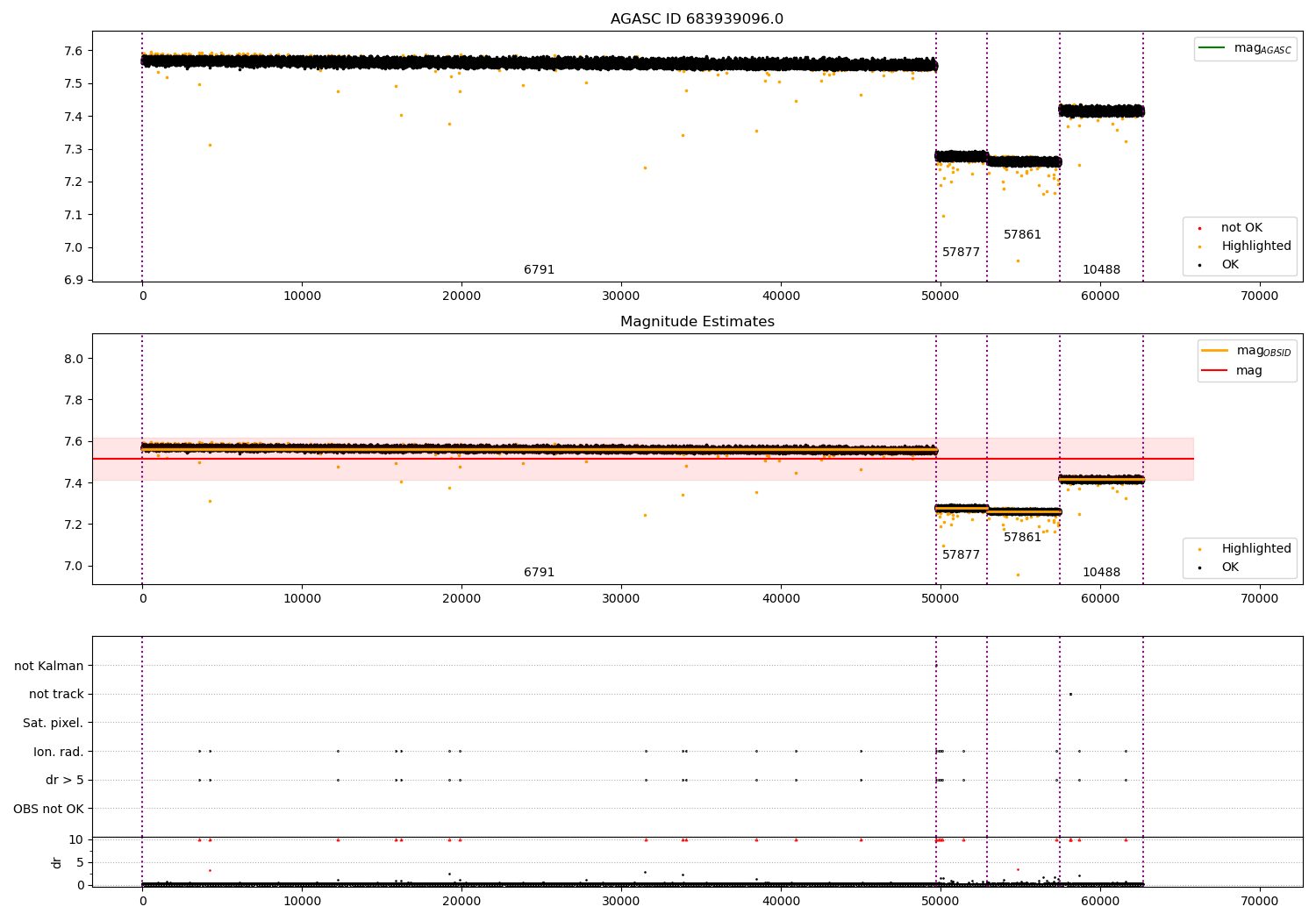1316x921 pixels.
Task: Click the "not Kalman" row label
Action: [49, 666]
